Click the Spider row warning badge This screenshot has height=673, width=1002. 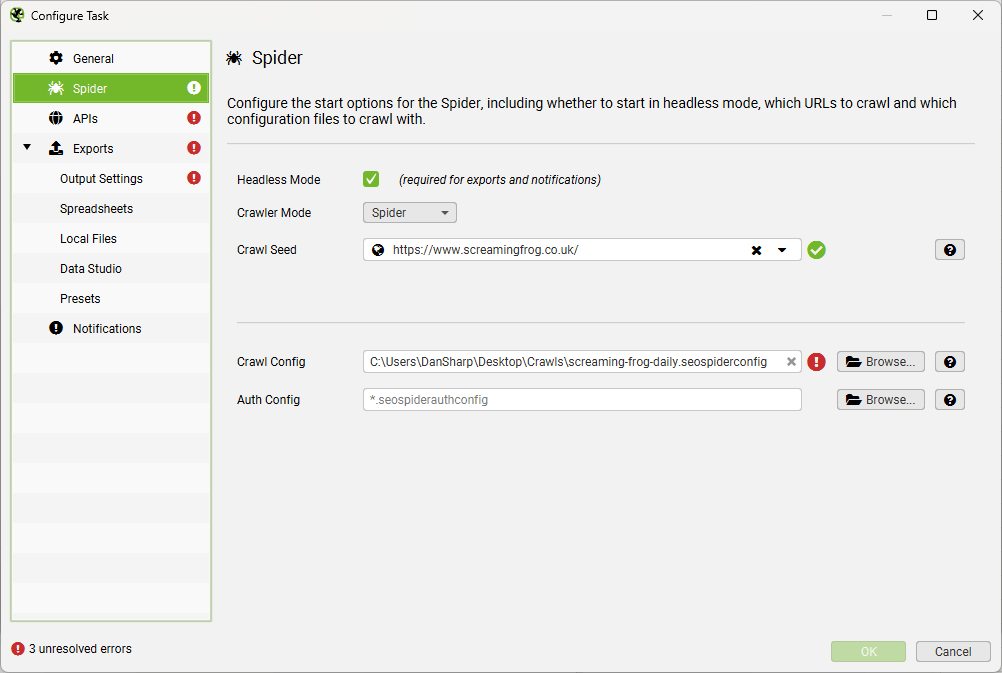click(x=194, y=88)
